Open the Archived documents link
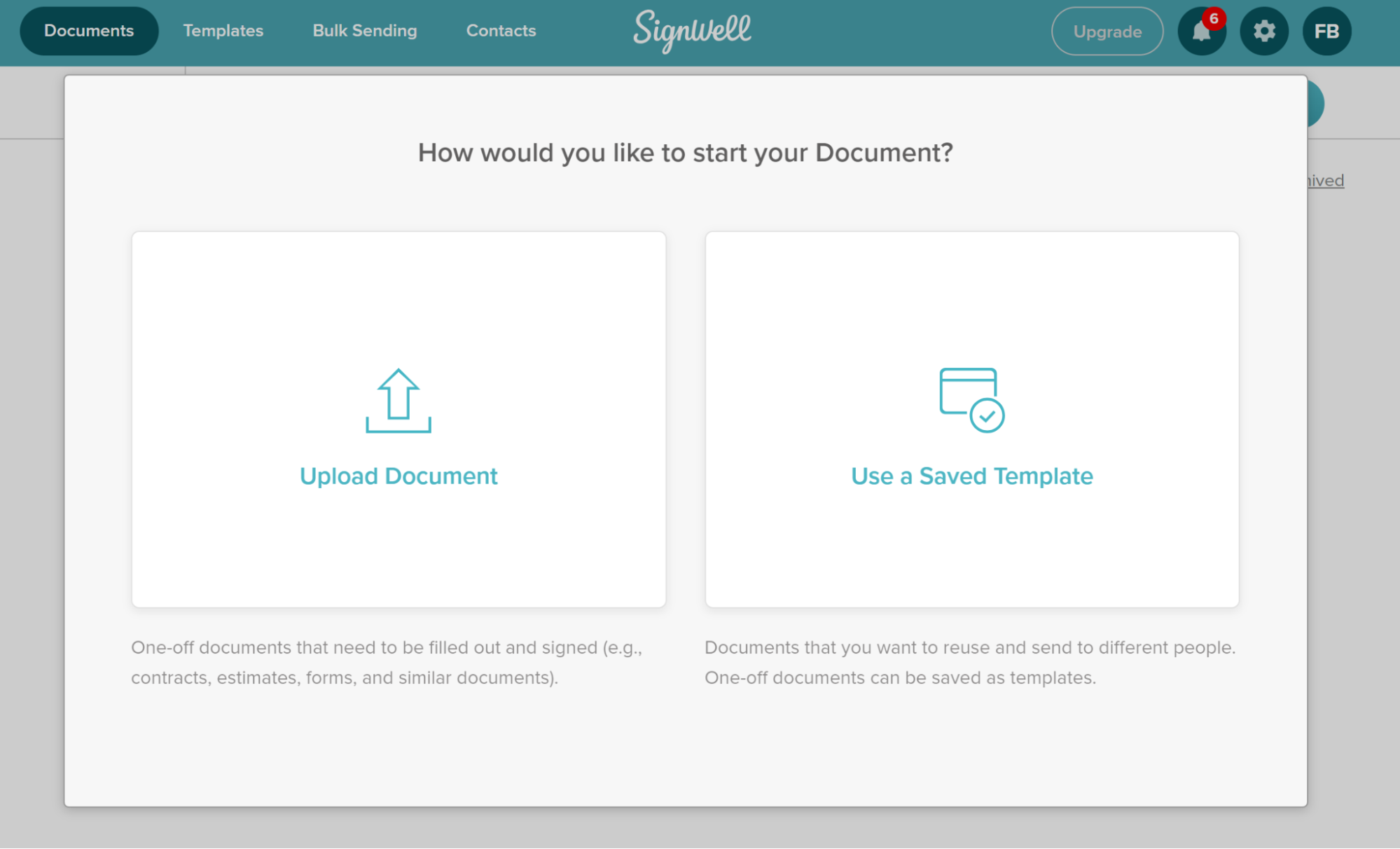Viewport: 1400px width, 849px height. point(1322,180)
